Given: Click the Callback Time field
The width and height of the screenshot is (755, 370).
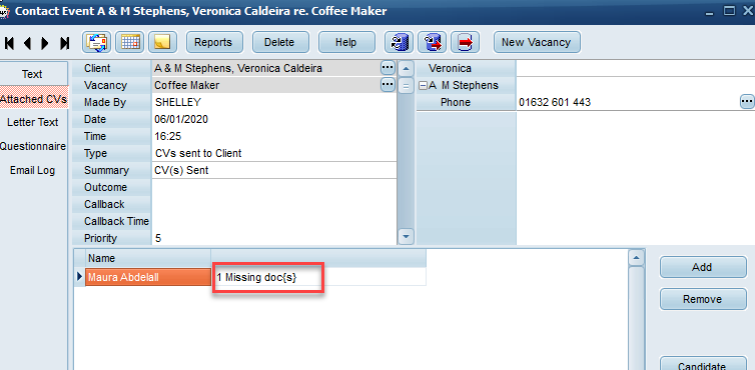Looking at the screenshot, I should click(x=274, y=221).
